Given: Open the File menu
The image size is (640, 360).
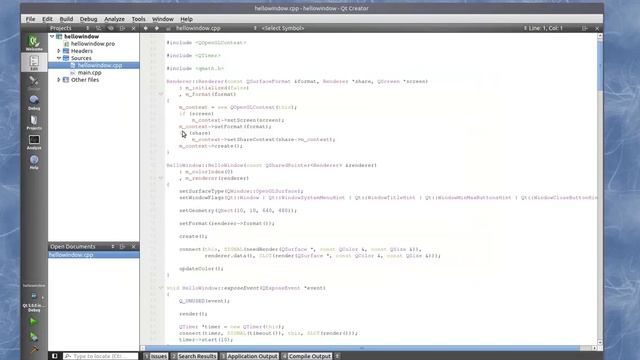Looking at the screenshot, I should 30,19.
